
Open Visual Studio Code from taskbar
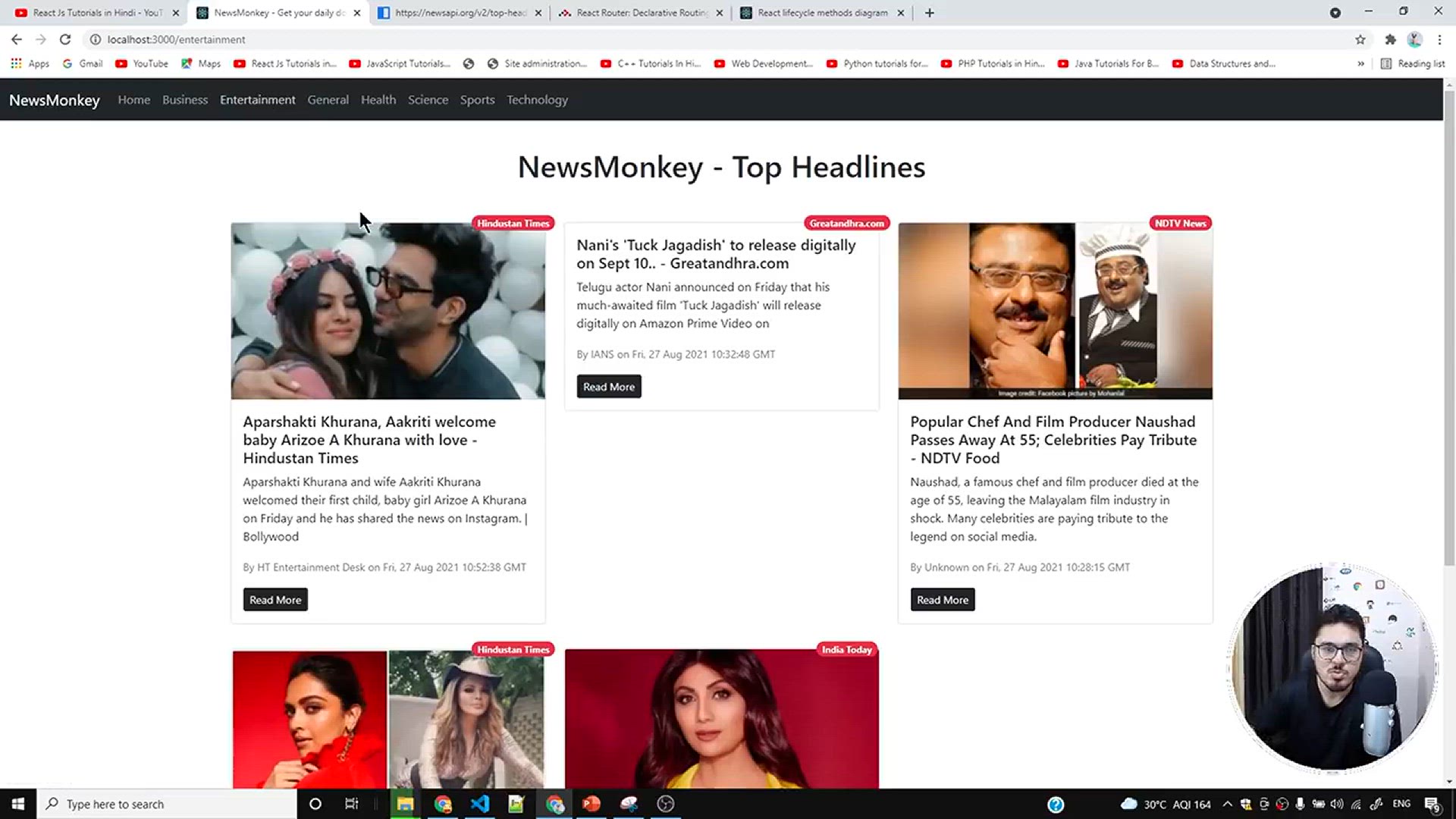point(480,804)
